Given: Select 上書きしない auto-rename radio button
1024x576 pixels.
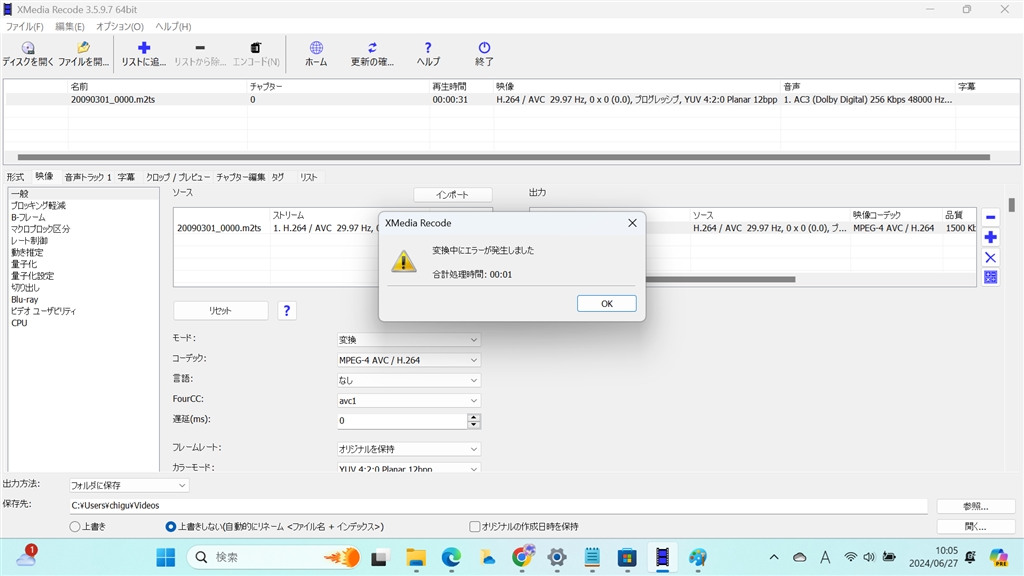Looking at the screenshot, I should (x=170, y=526).
